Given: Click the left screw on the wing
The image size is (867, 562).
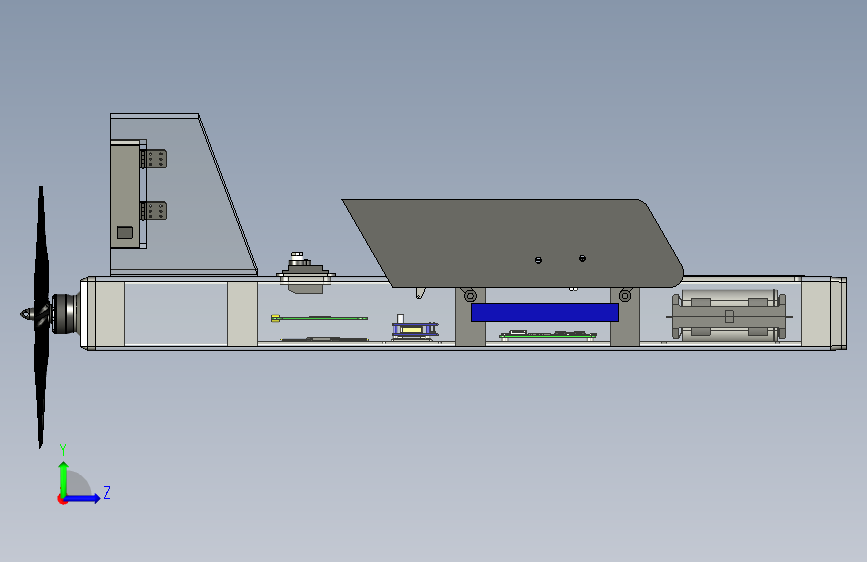Looking at the screenshot, I should pos(539,260).
